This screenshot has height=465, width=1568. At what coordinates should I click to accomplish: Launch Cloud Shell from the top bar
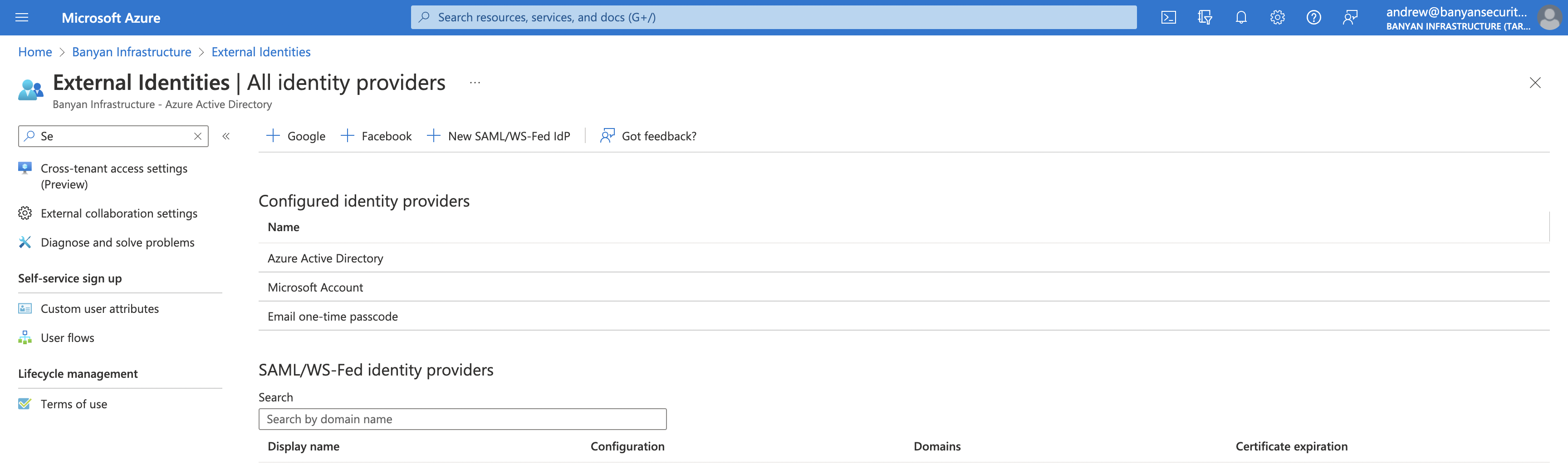(x=1168, y=18)
